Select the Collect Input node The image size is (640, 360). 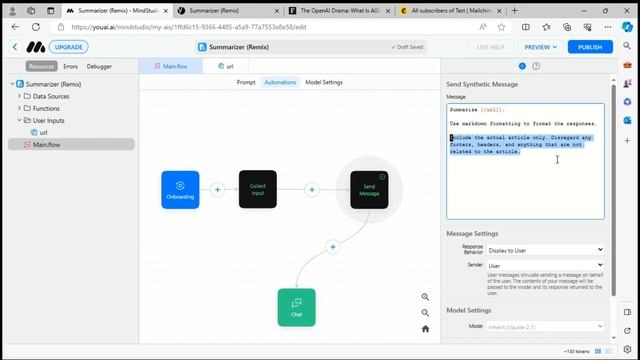tap(258, 189)
